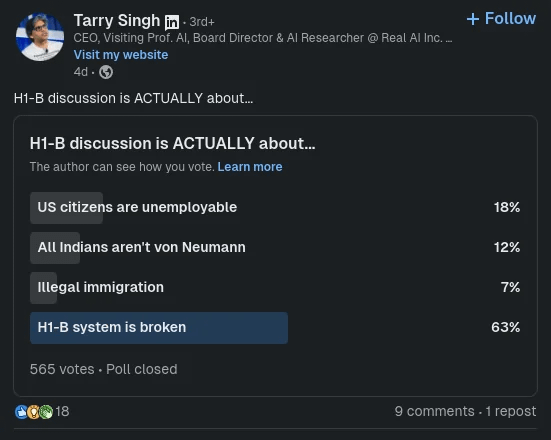Click the globe public visibility icon
This screenshot has height=440, width=551.
(106, 72)
